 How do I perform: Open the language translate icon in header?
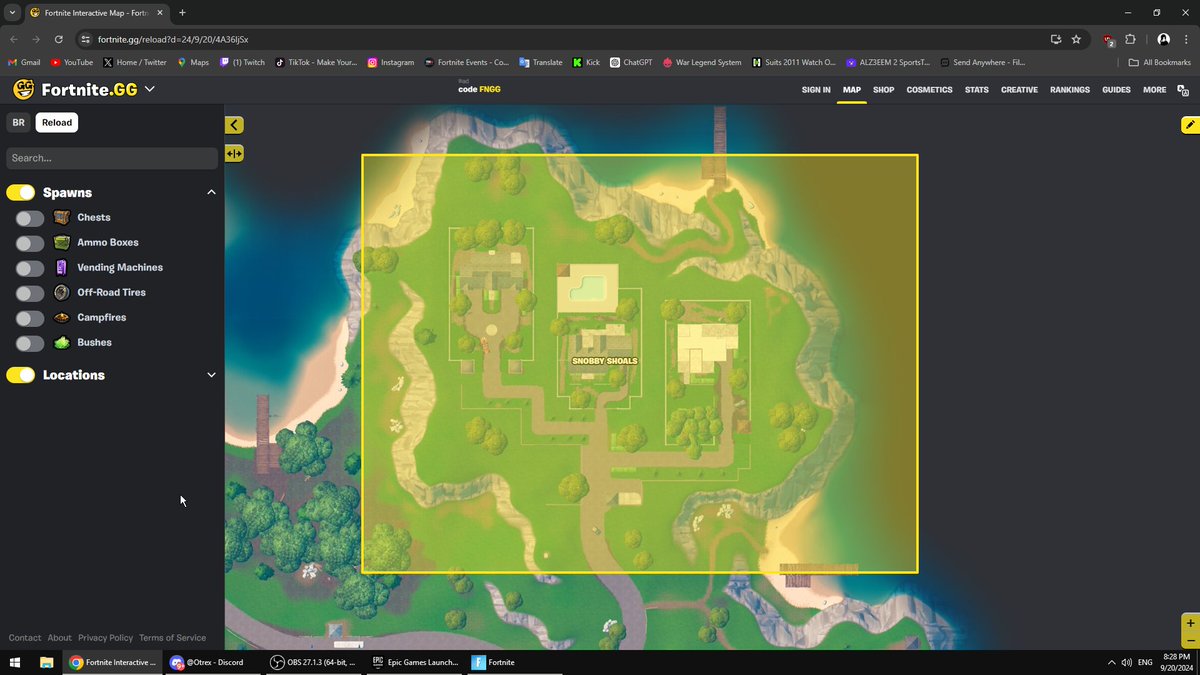coord(1184,90)
